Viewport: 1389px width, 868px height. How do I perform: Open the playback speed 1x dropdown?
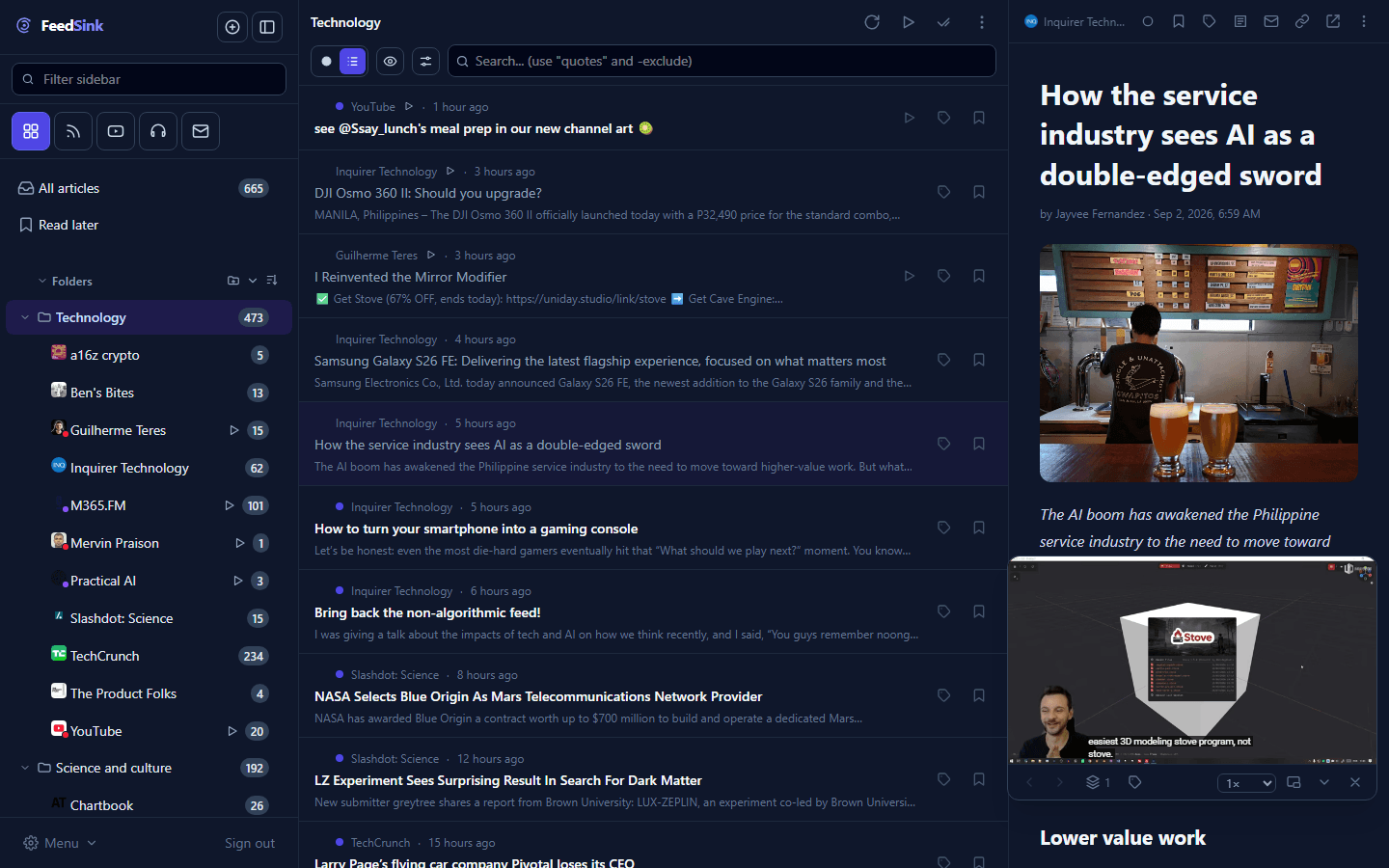[x=1247, y=783]
